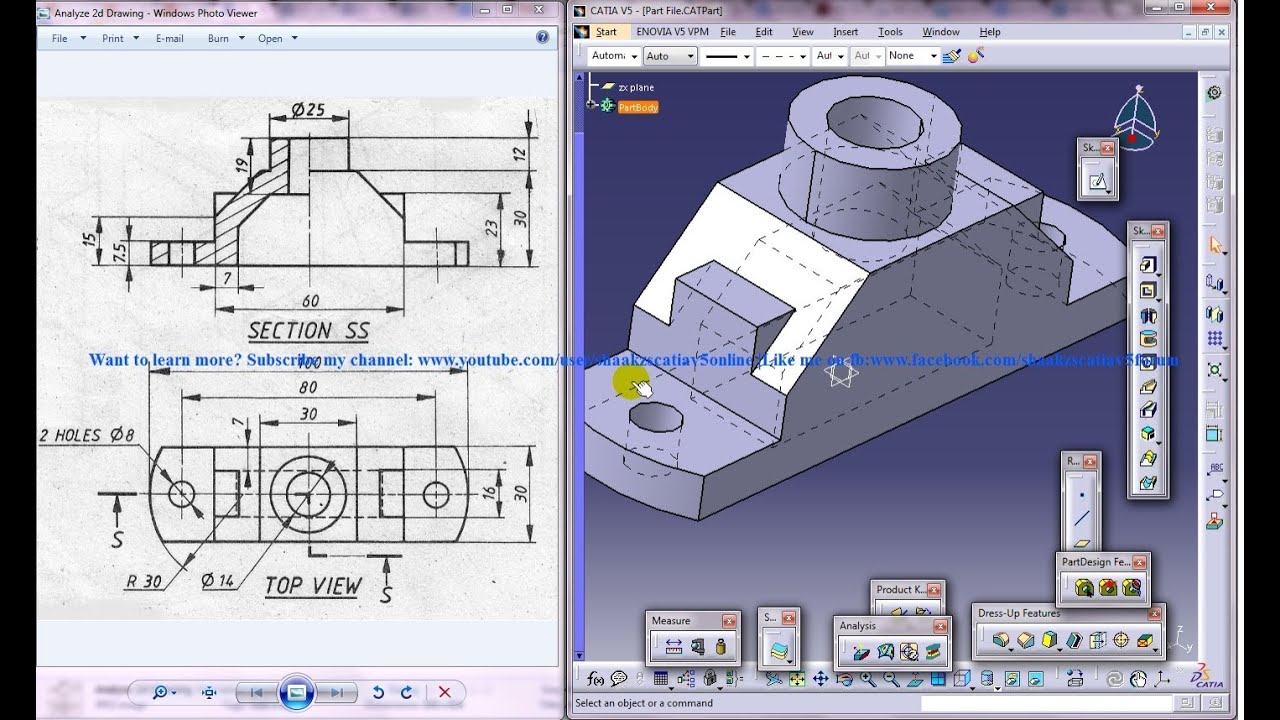Click the Zoom In icon in CATIA
The width and height of the screenshot is (1280, 720).
point(868,679)
